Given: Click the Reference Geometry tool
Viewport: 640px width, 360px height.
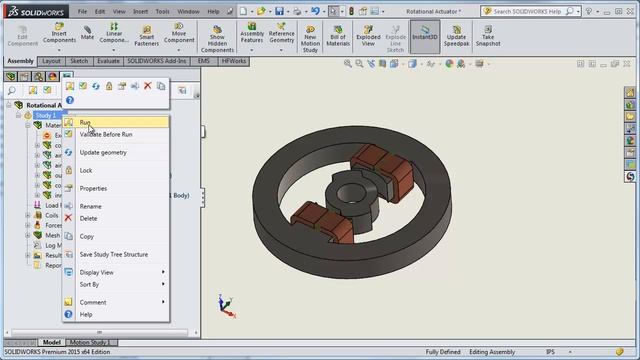Looking at the screenshot, I should point(282,33).
